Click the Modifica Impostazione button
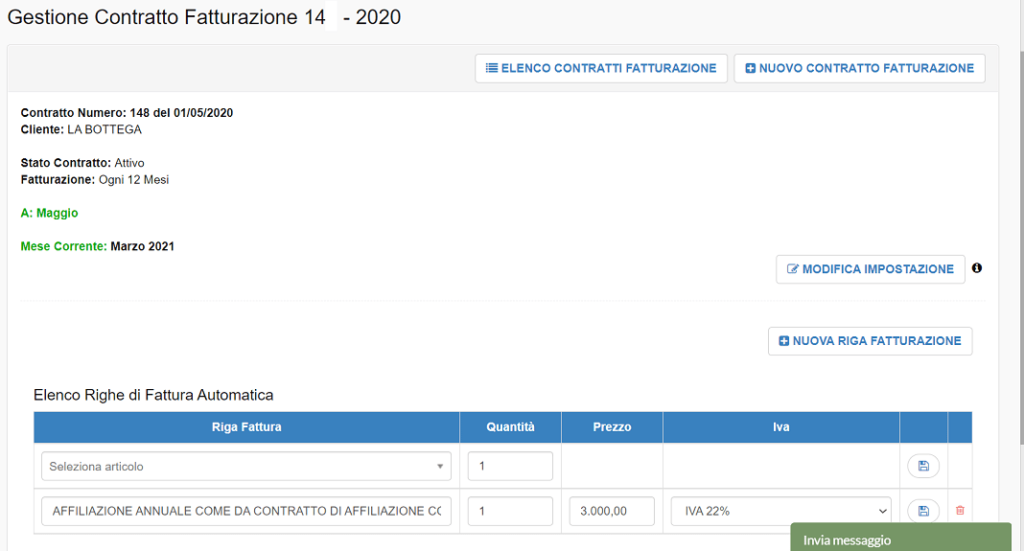Viewport: 1024px width, 551px height. (x=870, y=269)
